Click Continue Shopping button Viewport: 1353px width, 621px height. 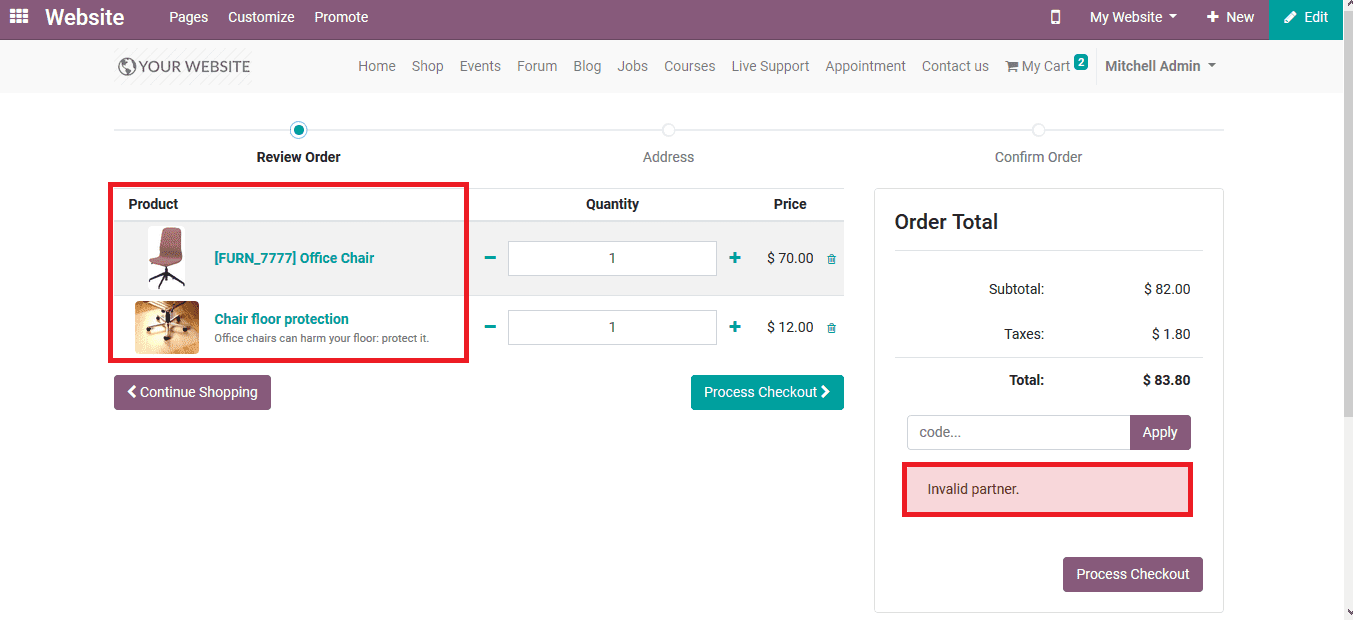(192, 392)
